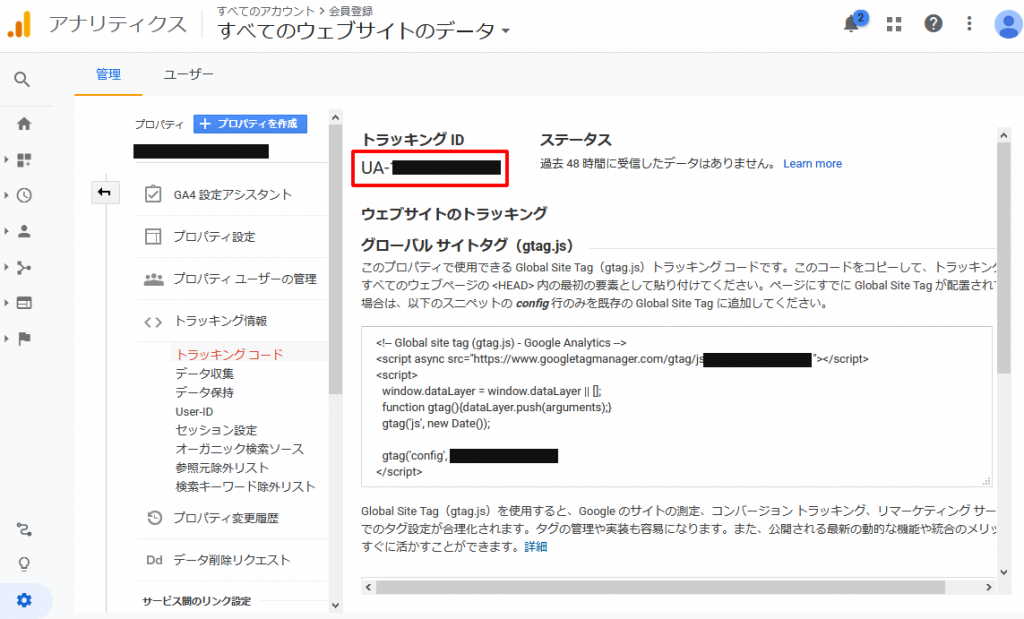Viewport: 1024px width, 619px height.
Task: Open the notifications bell icon
Action: (852, 24)
